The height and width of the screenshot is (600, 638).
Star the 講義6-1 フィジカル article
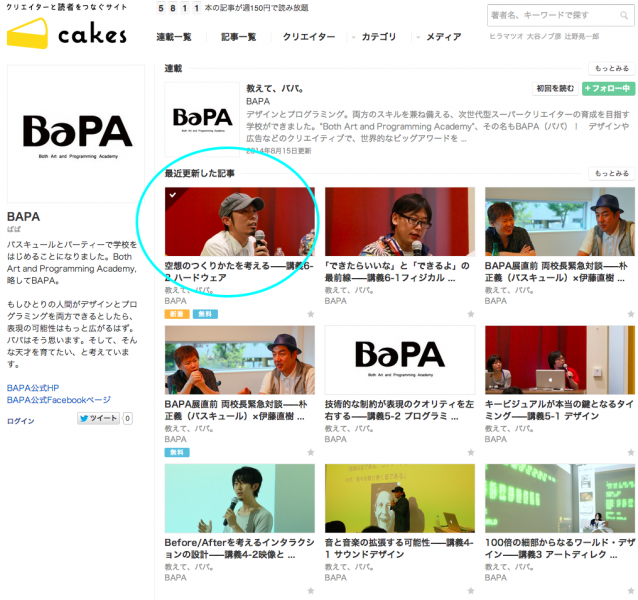click(471, 314)
